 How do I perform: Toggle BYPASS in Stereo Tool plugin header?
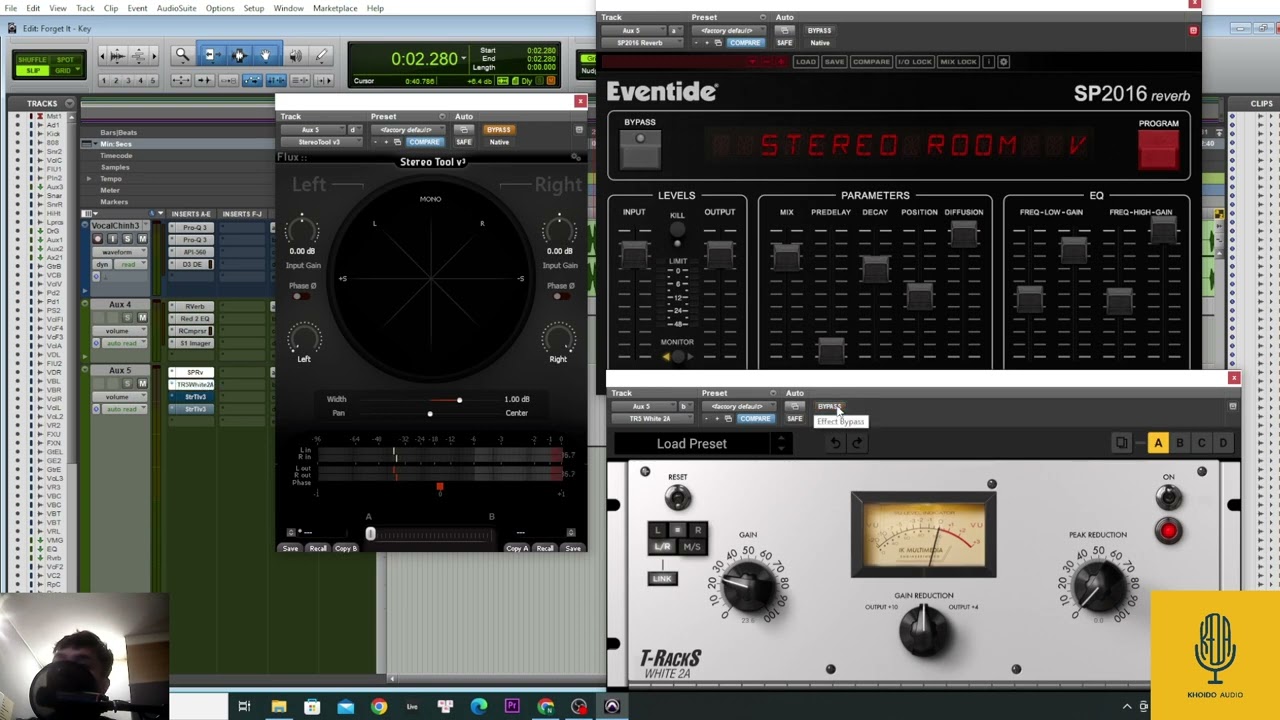498,130
